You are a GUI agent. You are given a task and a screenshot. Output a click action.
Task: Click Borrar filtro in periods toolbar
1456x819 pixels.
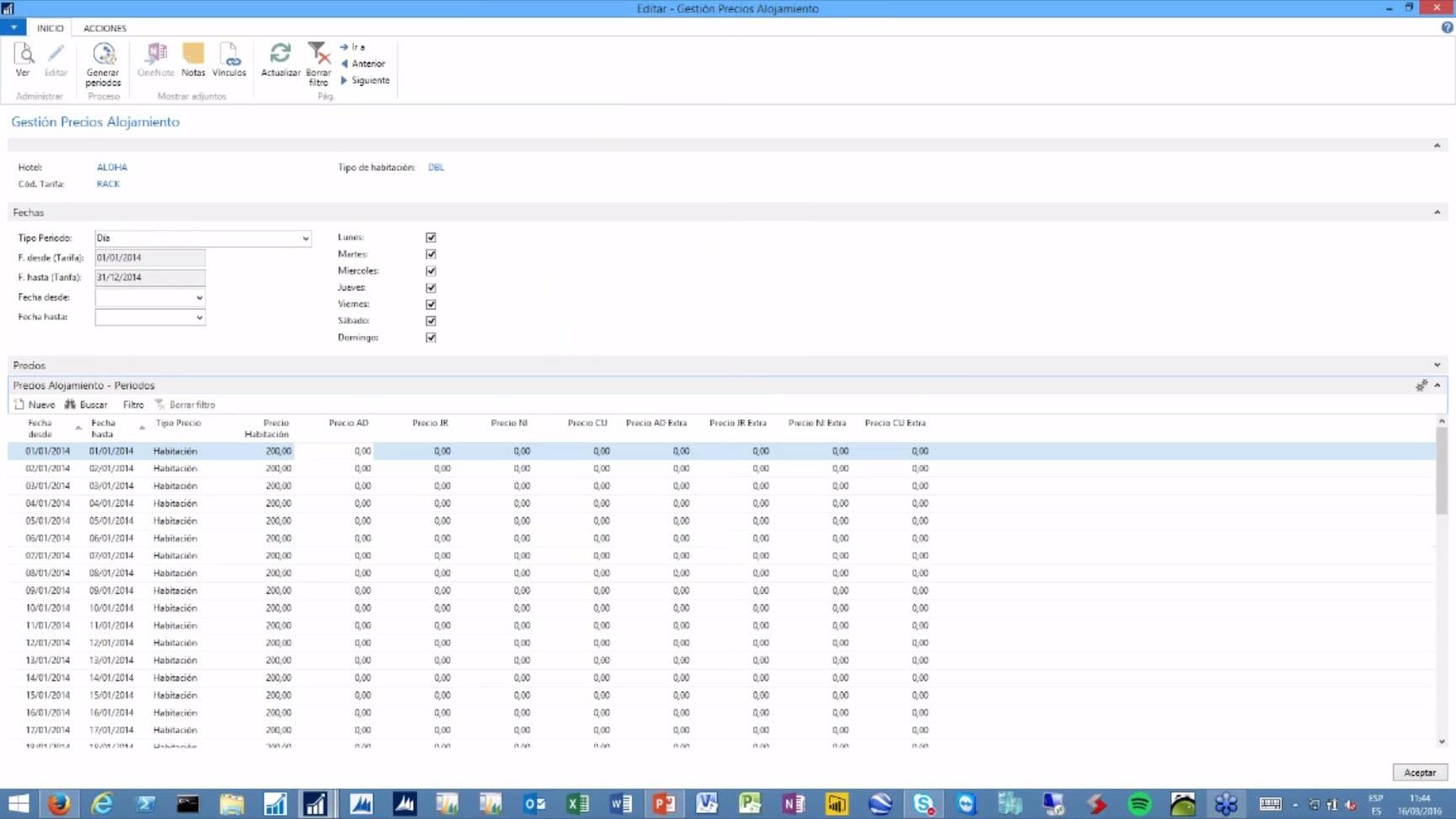coord(185,404)
